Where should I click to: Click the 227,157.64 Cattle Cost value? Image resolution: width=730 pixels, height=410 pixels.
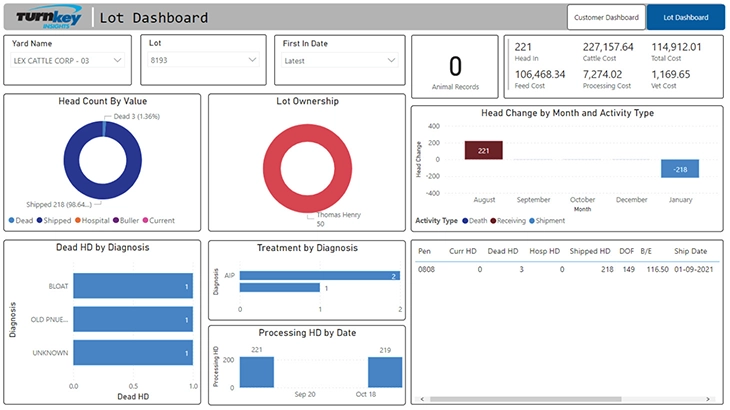(608, 47)
